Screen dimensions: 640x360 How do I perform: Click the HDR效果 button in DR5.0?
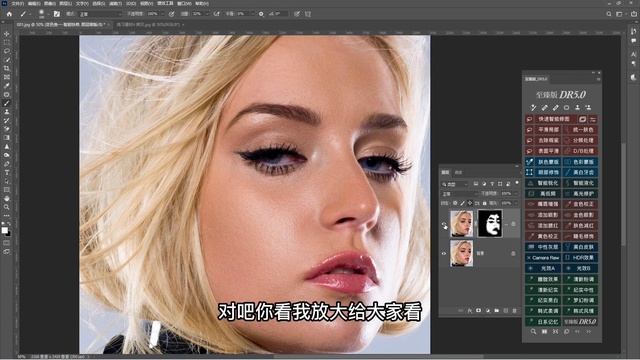click(x=580, y=258)
